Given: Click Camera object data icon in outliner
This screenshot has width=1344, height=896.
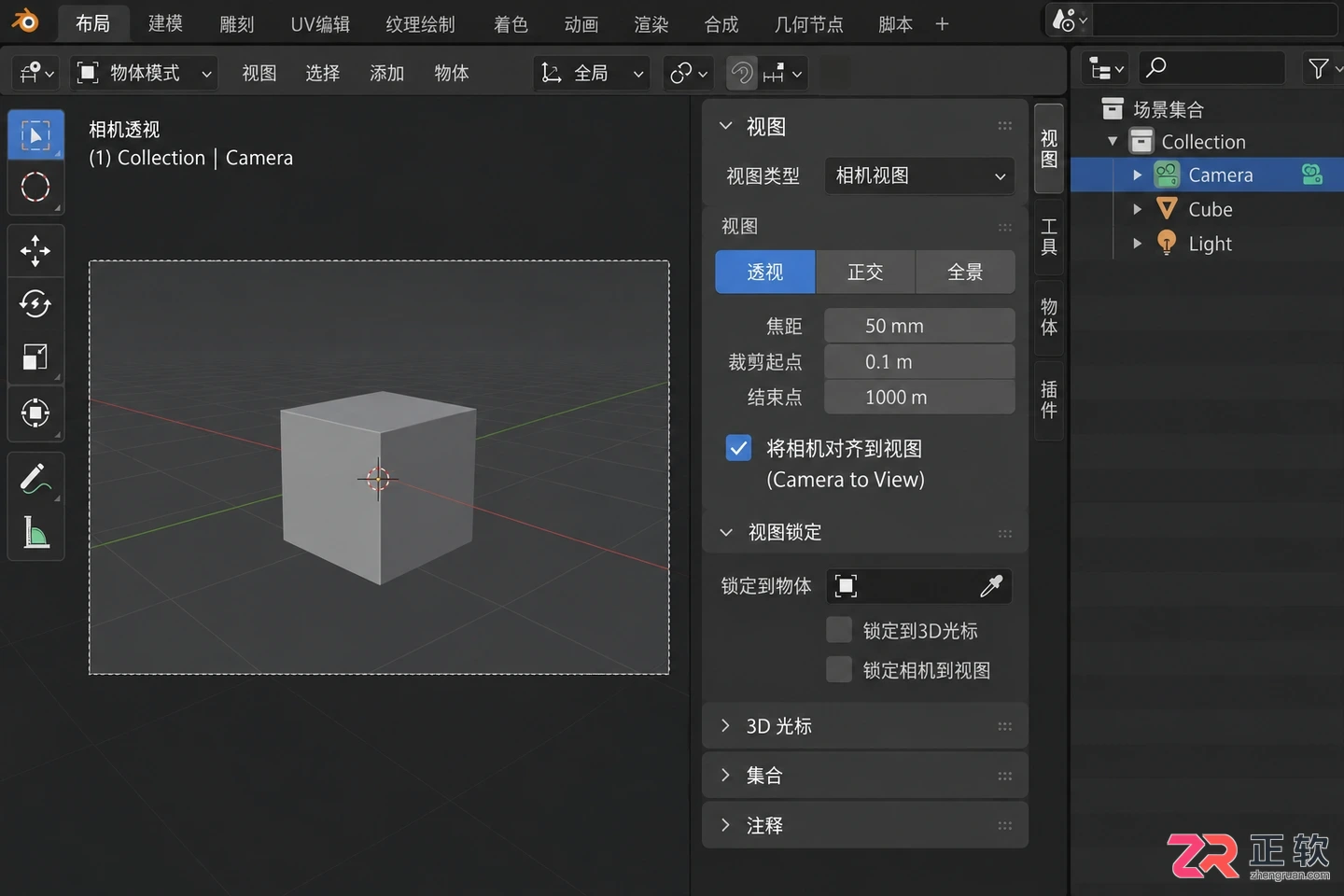Looking at the screenshot, I should click(1312, 175).
